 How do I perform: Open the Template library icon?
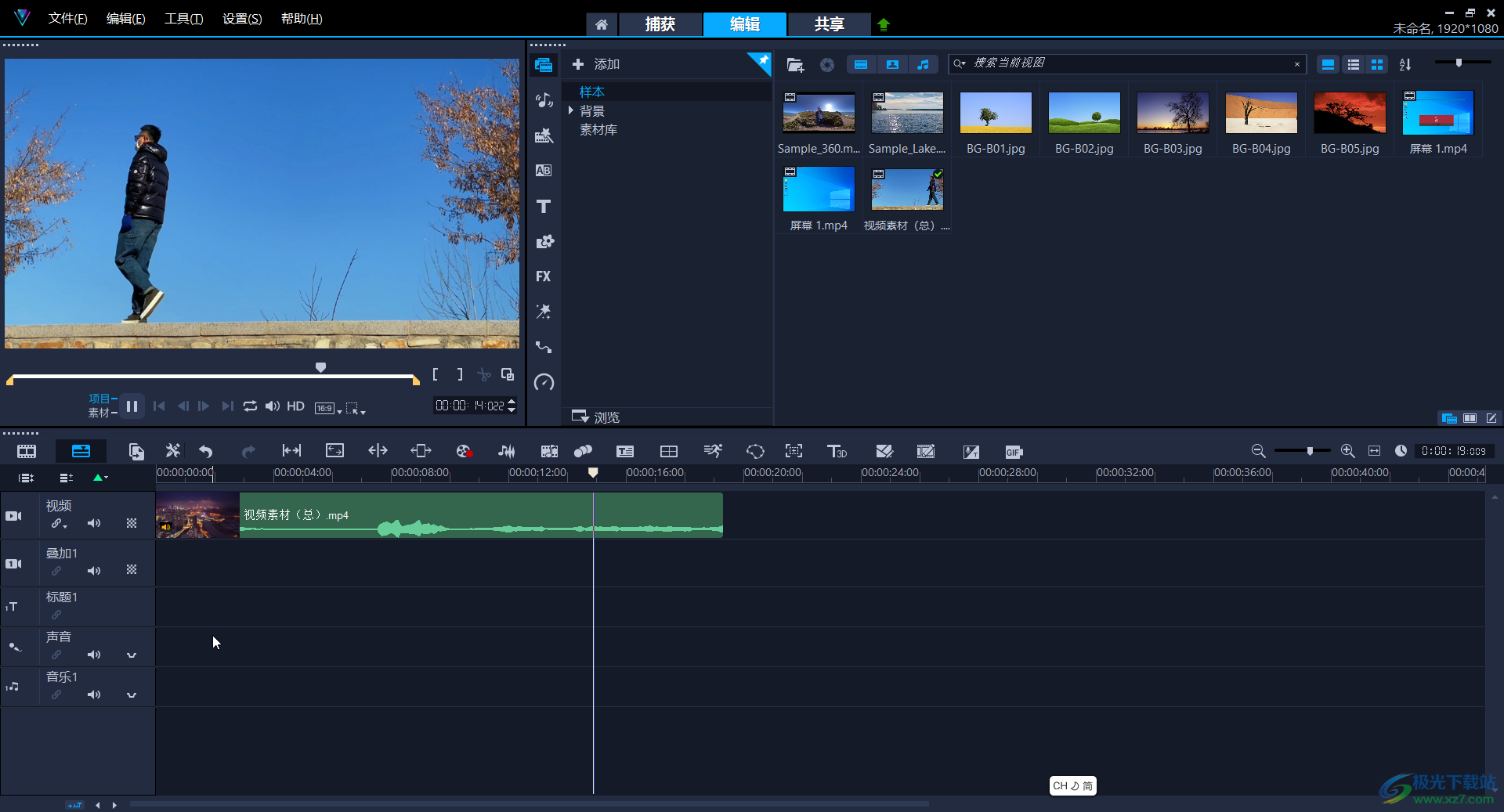pyautogui.click(x=544, y=135)
